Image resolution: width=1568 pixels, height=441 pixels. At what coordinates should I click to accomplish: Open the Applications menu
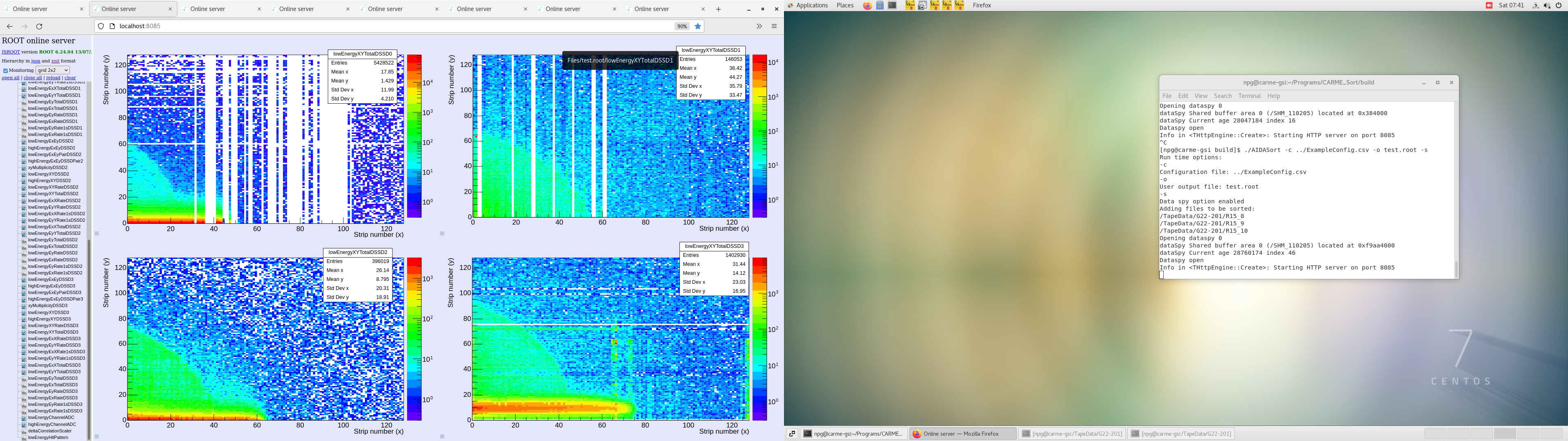coord(811,5)
